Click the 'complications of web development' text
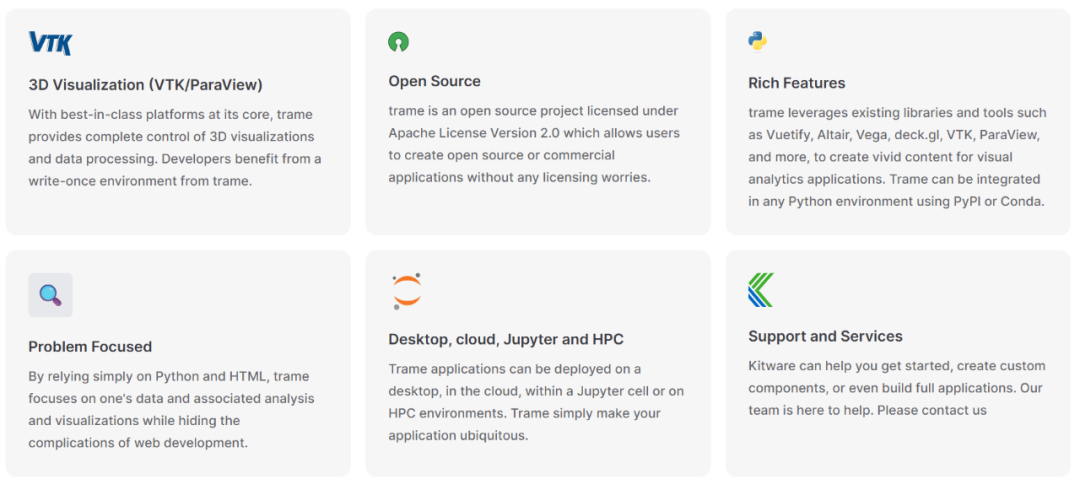The image size is (1080, 479). coord(138,443)
